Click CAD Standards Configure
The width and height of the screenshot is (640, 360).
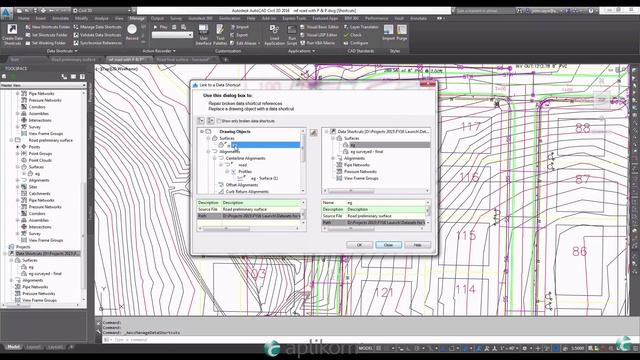(x=356, y=43)
